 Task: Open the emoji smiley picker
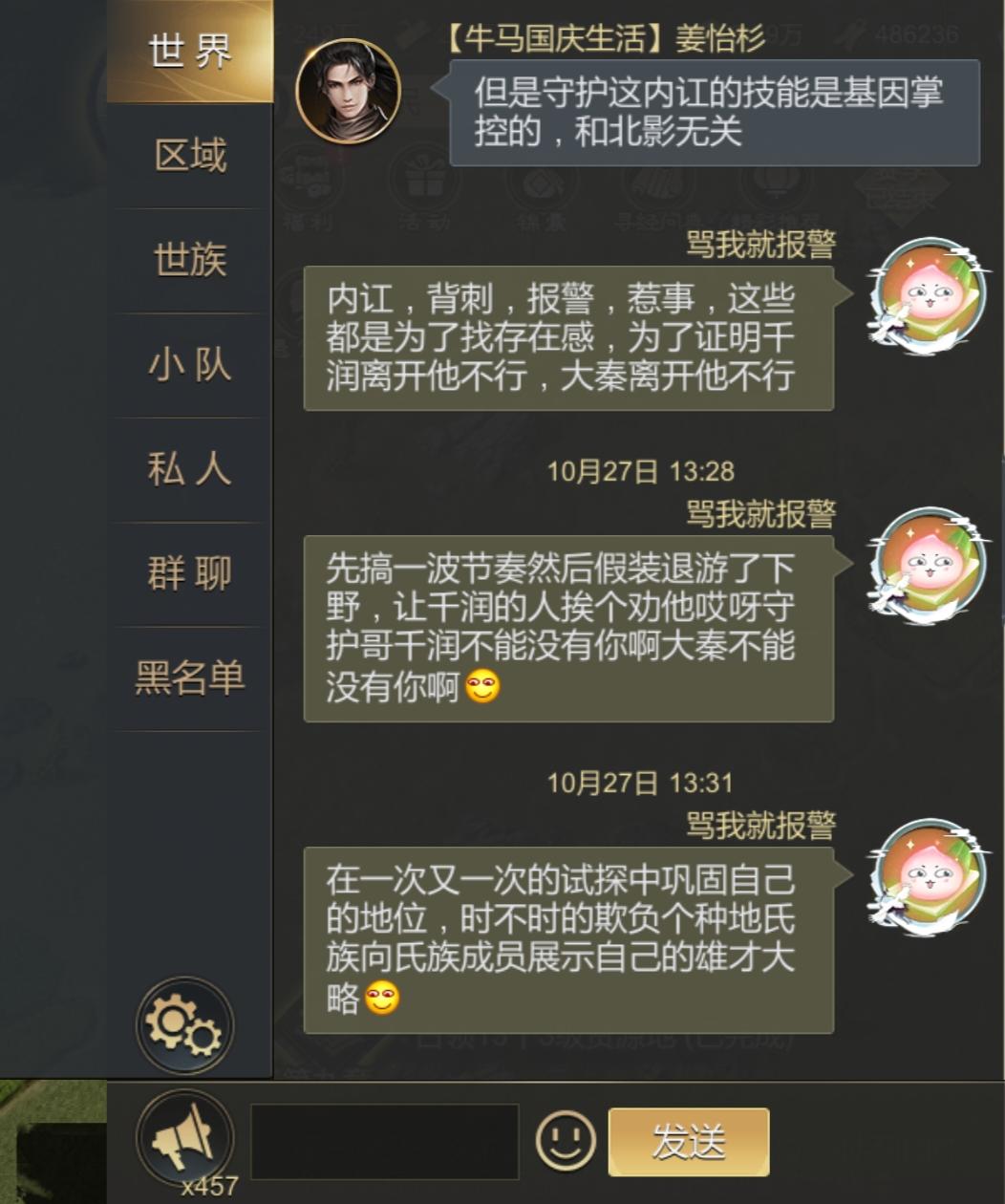coord(566,1140)
